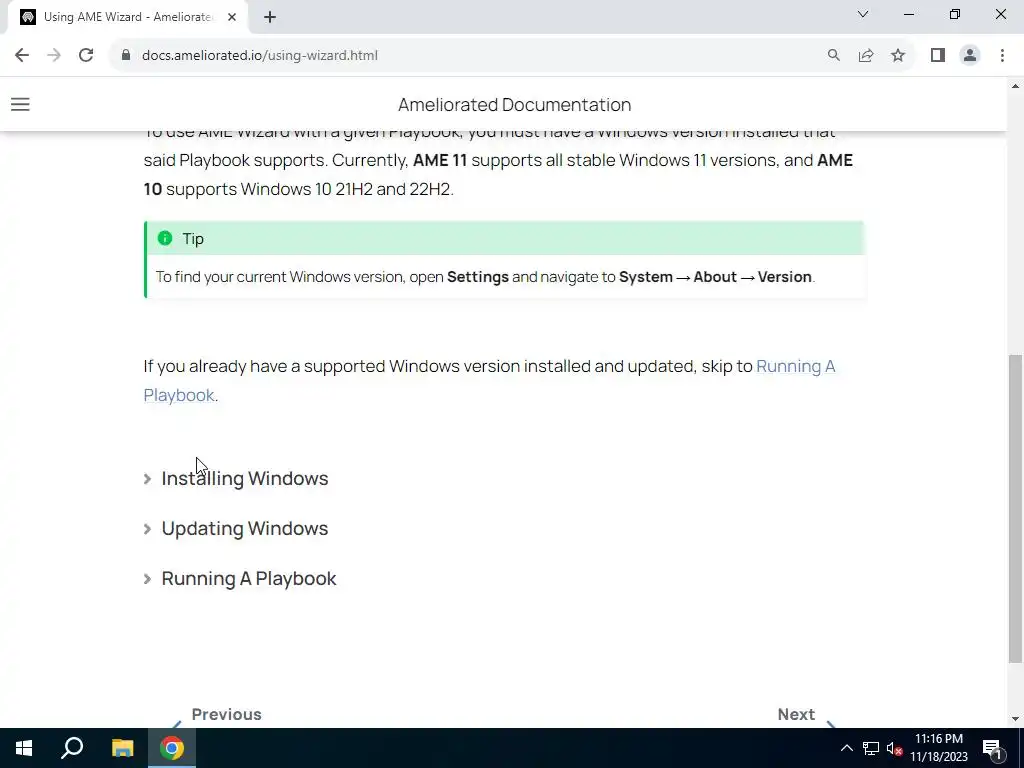Click the green Tip info icon
This screenshot has width=1024, height=768.
tap(165, 238)
